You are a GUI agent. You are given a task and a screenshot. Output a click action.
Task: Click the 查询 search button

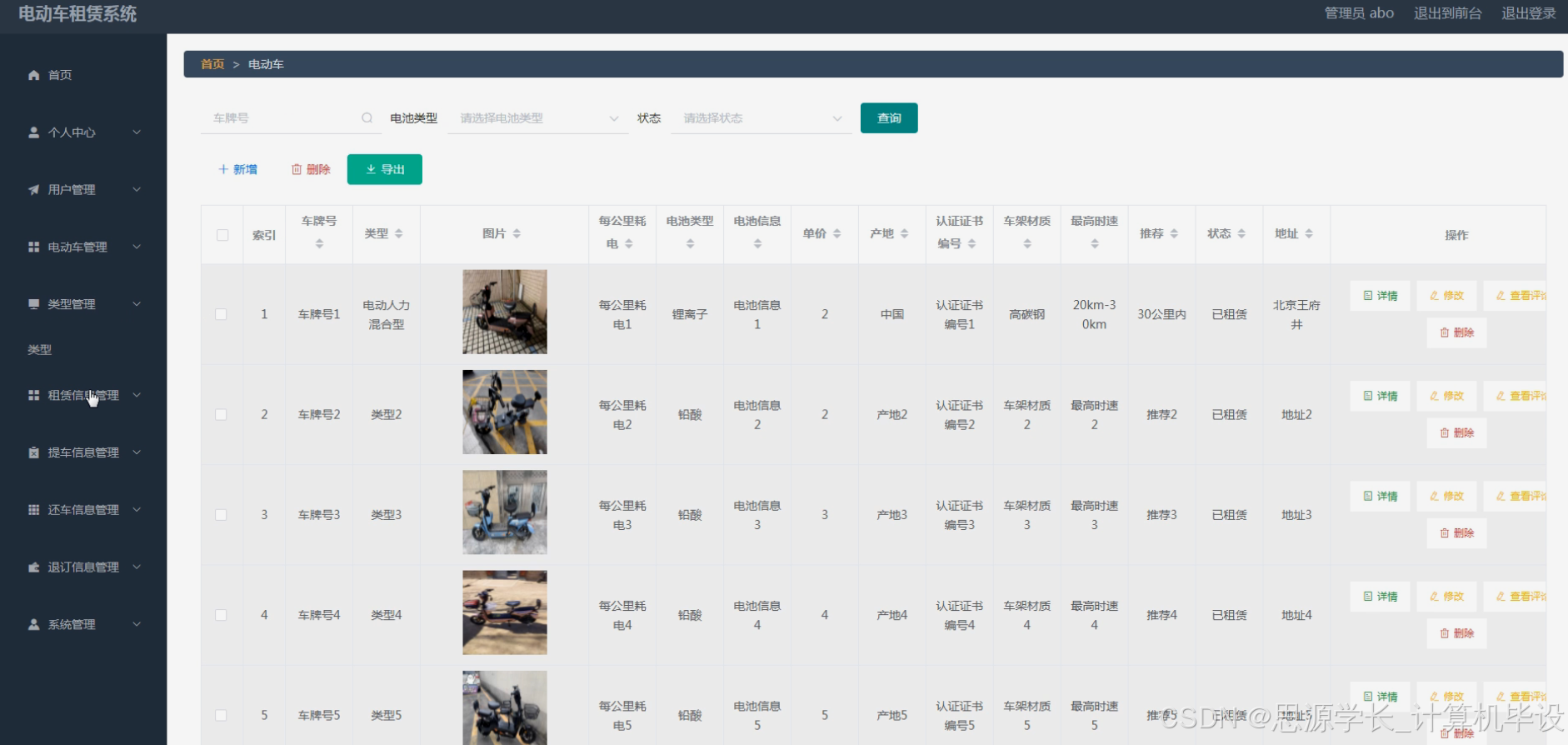click(889, 118)
